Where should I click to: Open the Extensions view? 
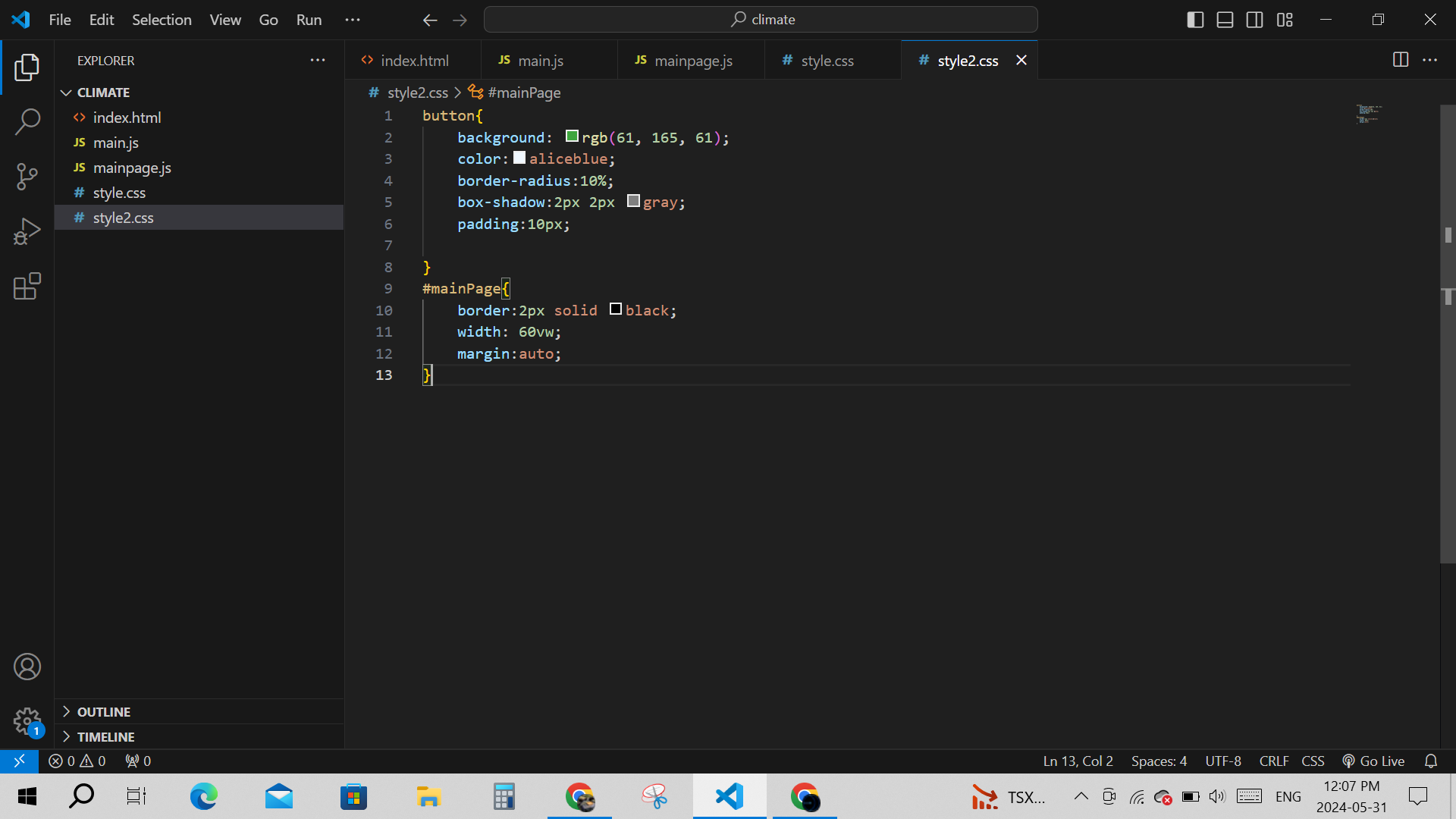click(x=27, y=286)
